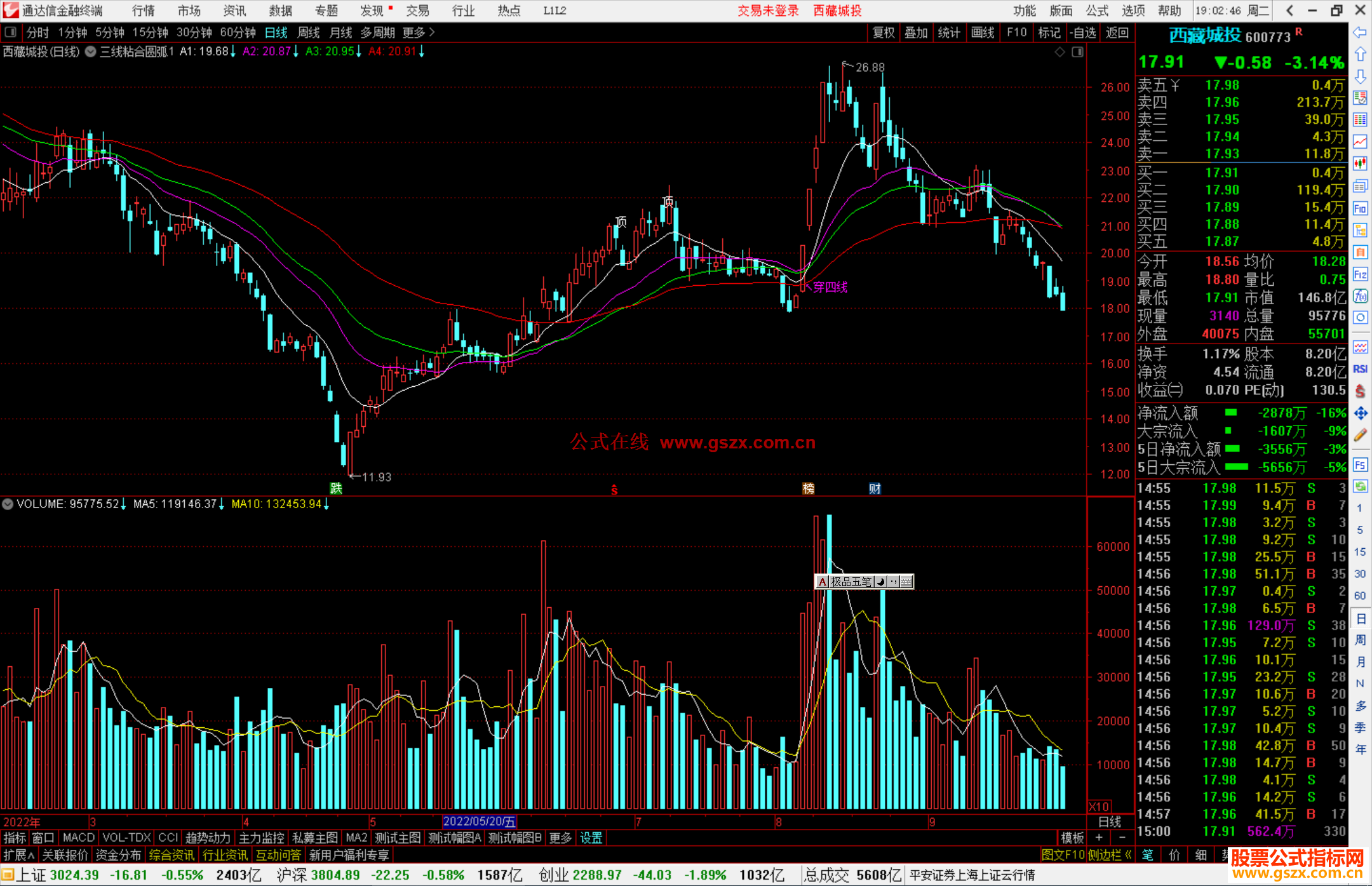Open indicator dropdown next to 西藏城投(日线)
Image resolution: width=1372 pixels, height=886 pixels.
coord(91,52)
